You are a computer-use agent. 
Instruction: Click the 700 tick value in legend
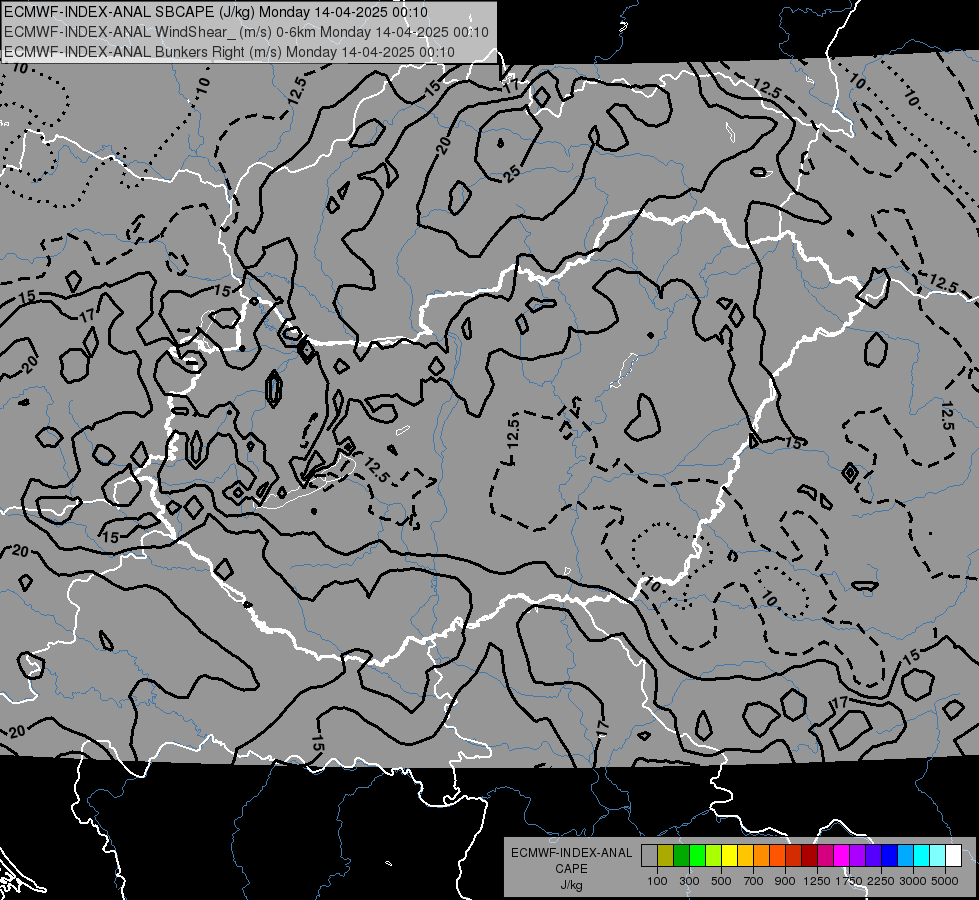(x=753, y=881)
